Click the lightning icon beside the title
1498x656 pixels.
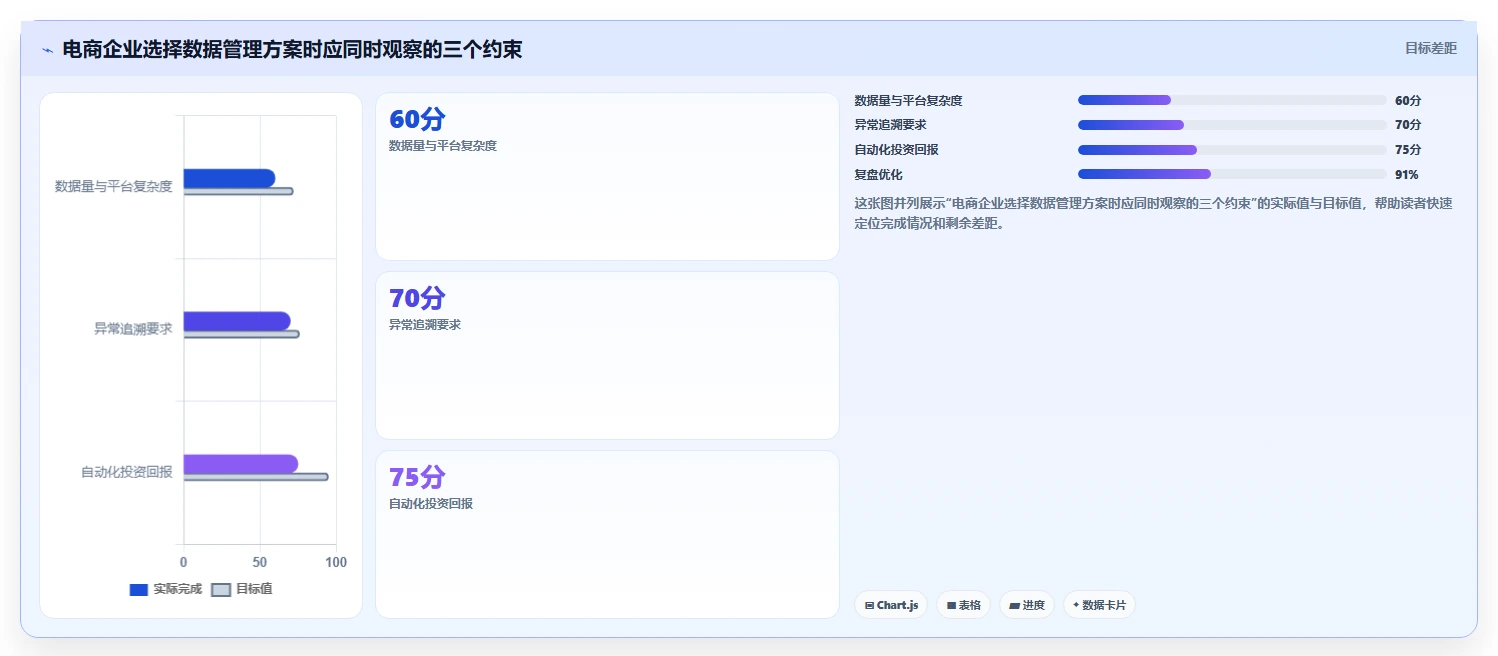coord(47,50)
